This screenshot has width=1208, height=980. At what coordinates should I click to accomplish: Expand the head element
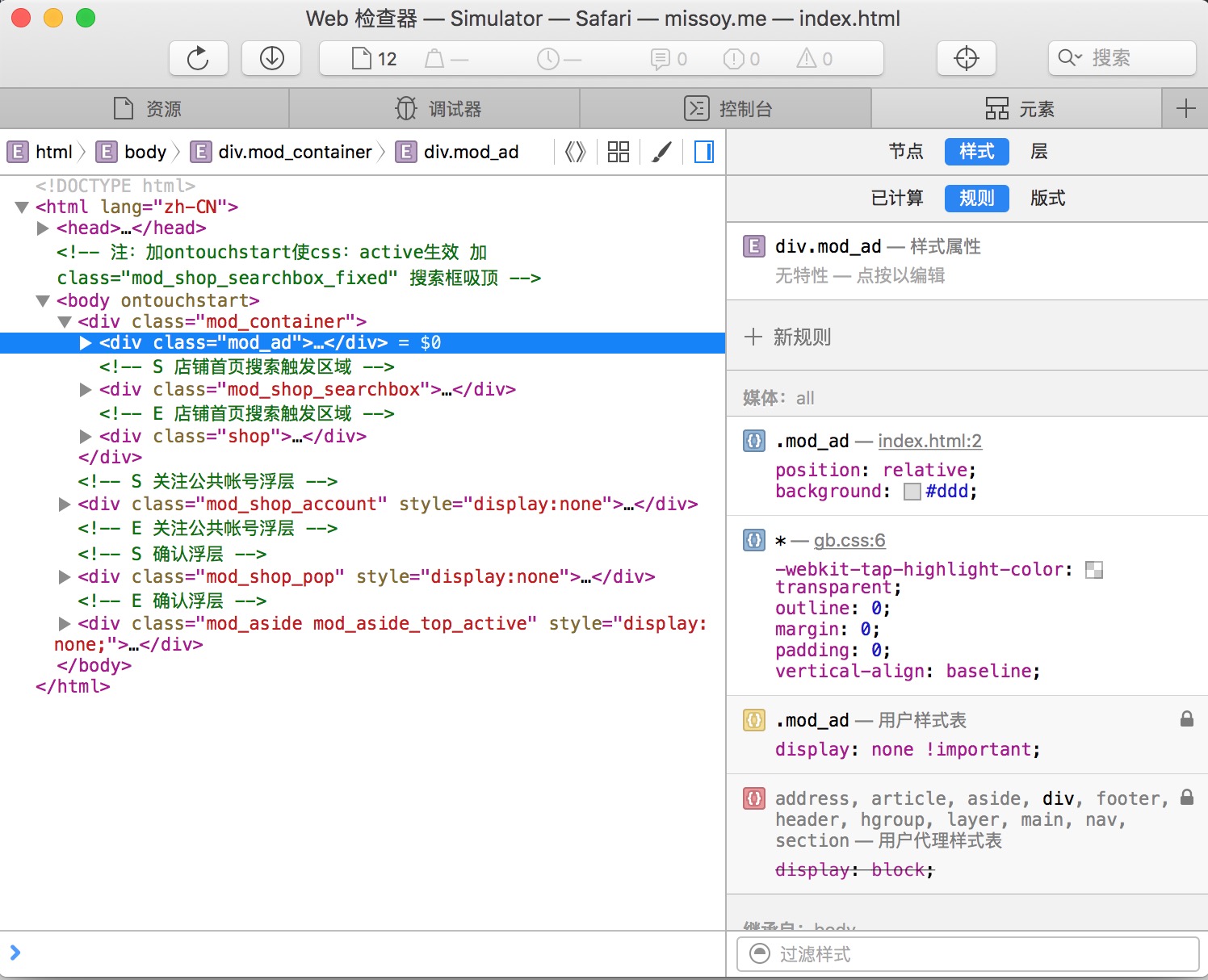43,228
